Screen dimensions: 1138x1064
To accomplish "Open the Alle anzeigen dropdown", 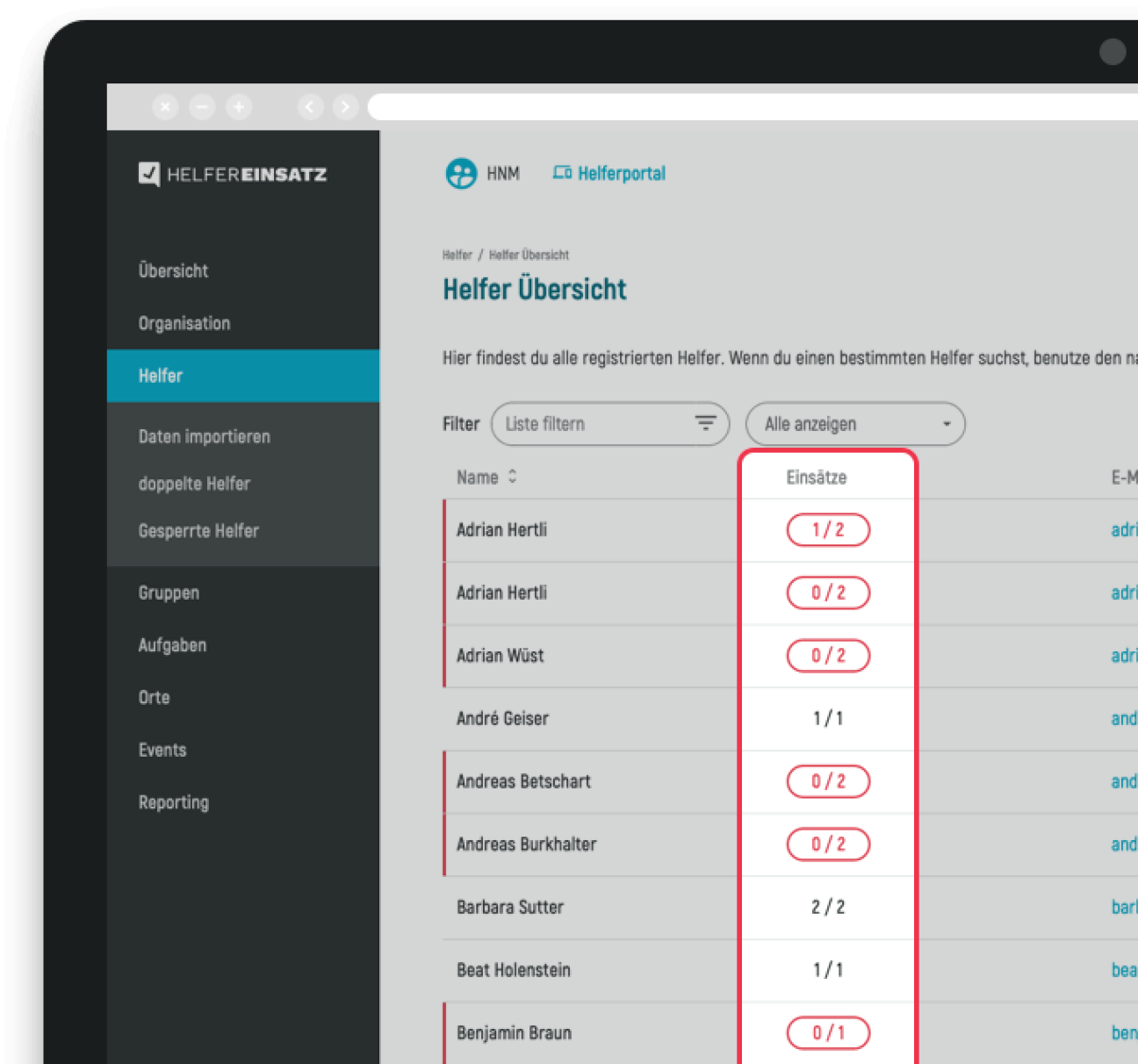I will [854, 424].
